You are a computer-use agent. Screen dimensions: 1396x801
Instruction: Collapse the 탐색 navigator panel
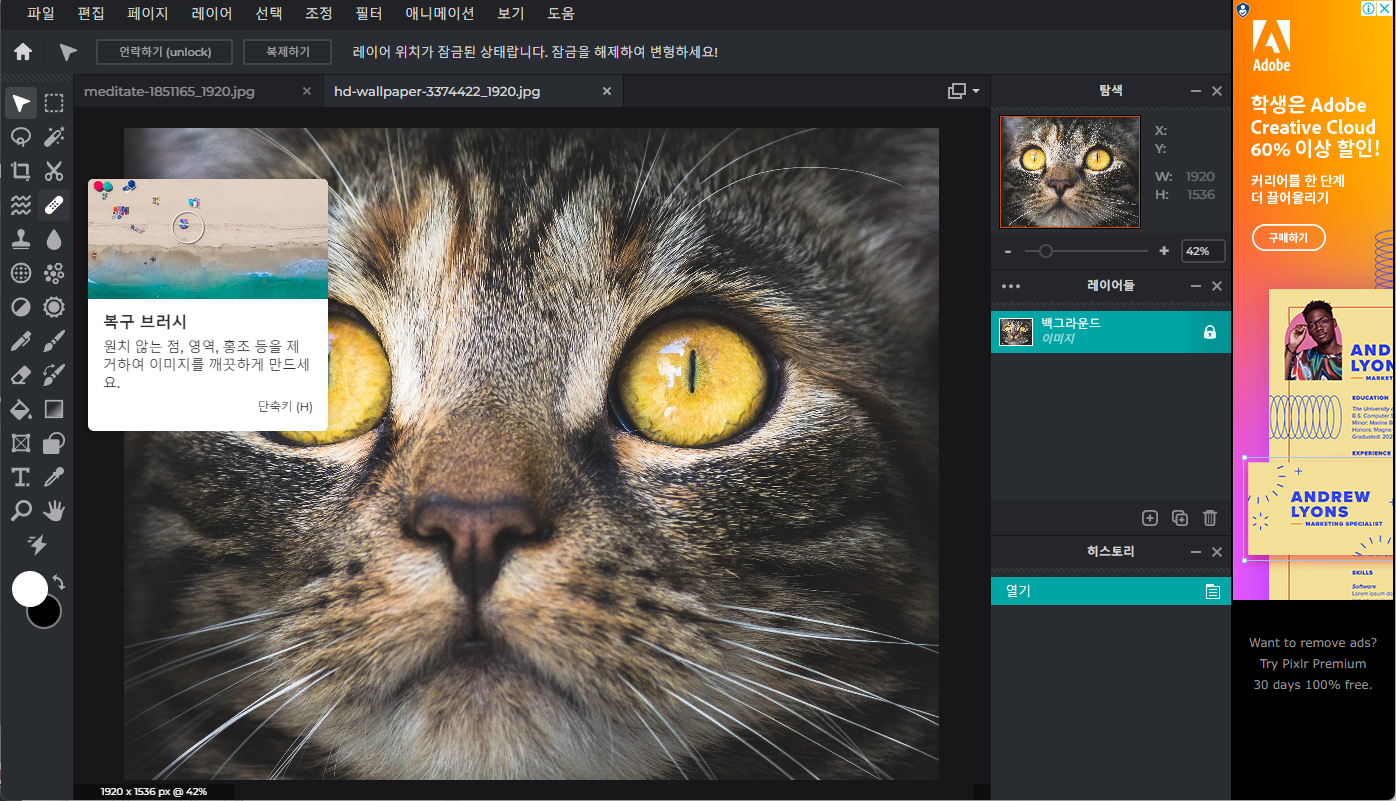coord(1196,91)
